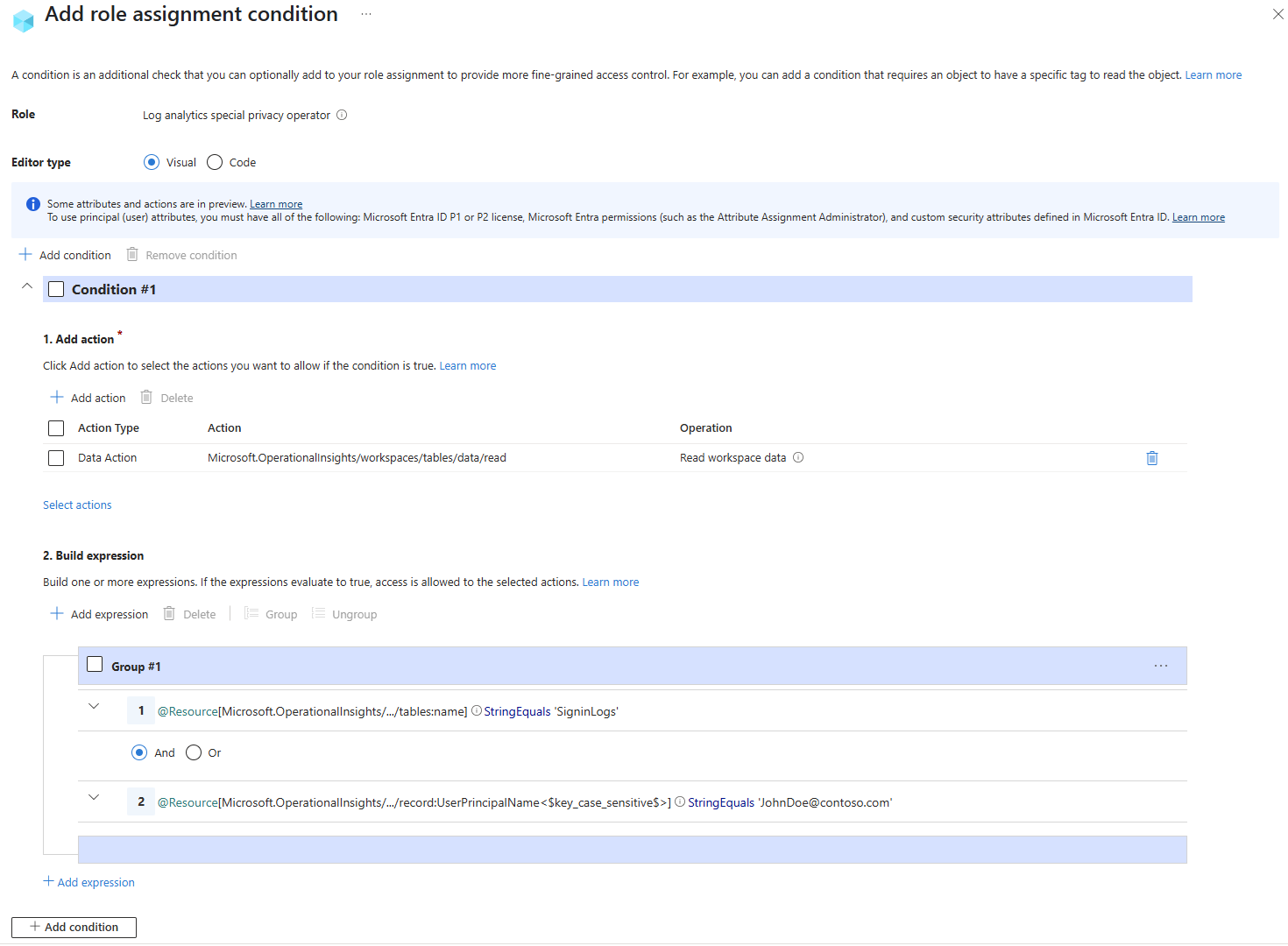
Task: Click the trash icon in the Data Action row
Action: point(1152,458)
